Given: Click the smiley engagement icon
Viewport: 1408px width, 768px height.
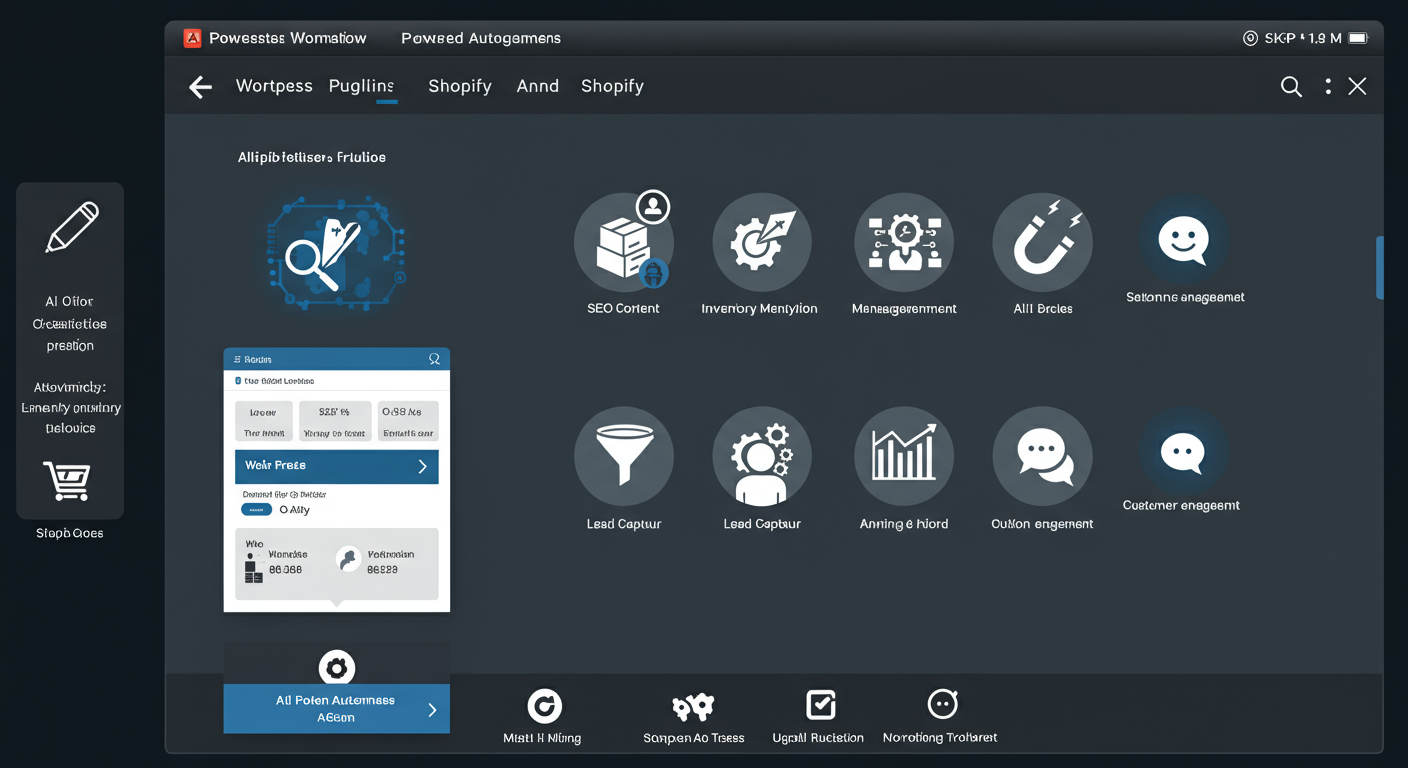Looking at the screenshot, I should tap(1184, 240).
